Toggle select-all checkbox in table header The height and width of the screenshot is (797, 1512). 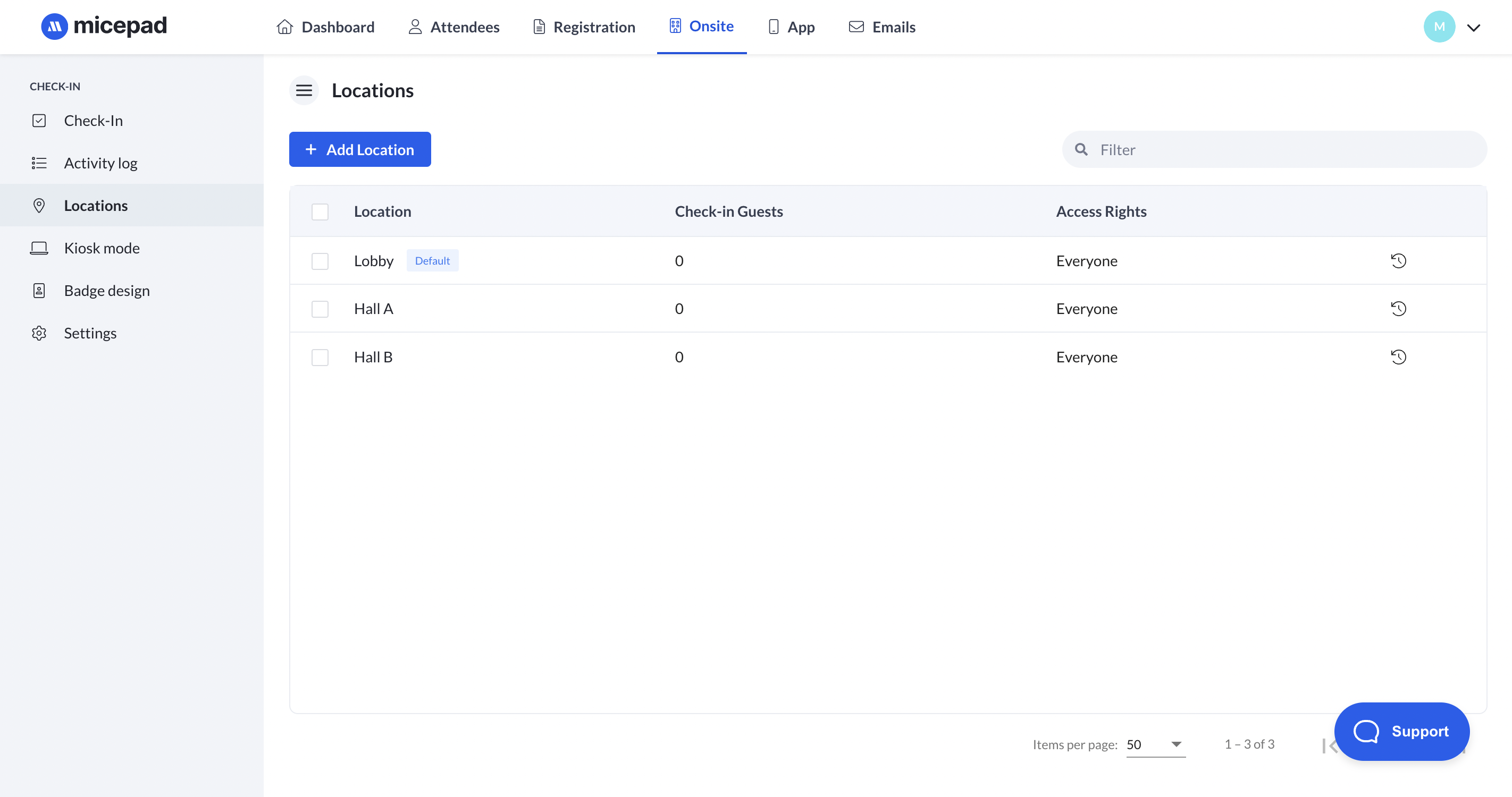320,211
